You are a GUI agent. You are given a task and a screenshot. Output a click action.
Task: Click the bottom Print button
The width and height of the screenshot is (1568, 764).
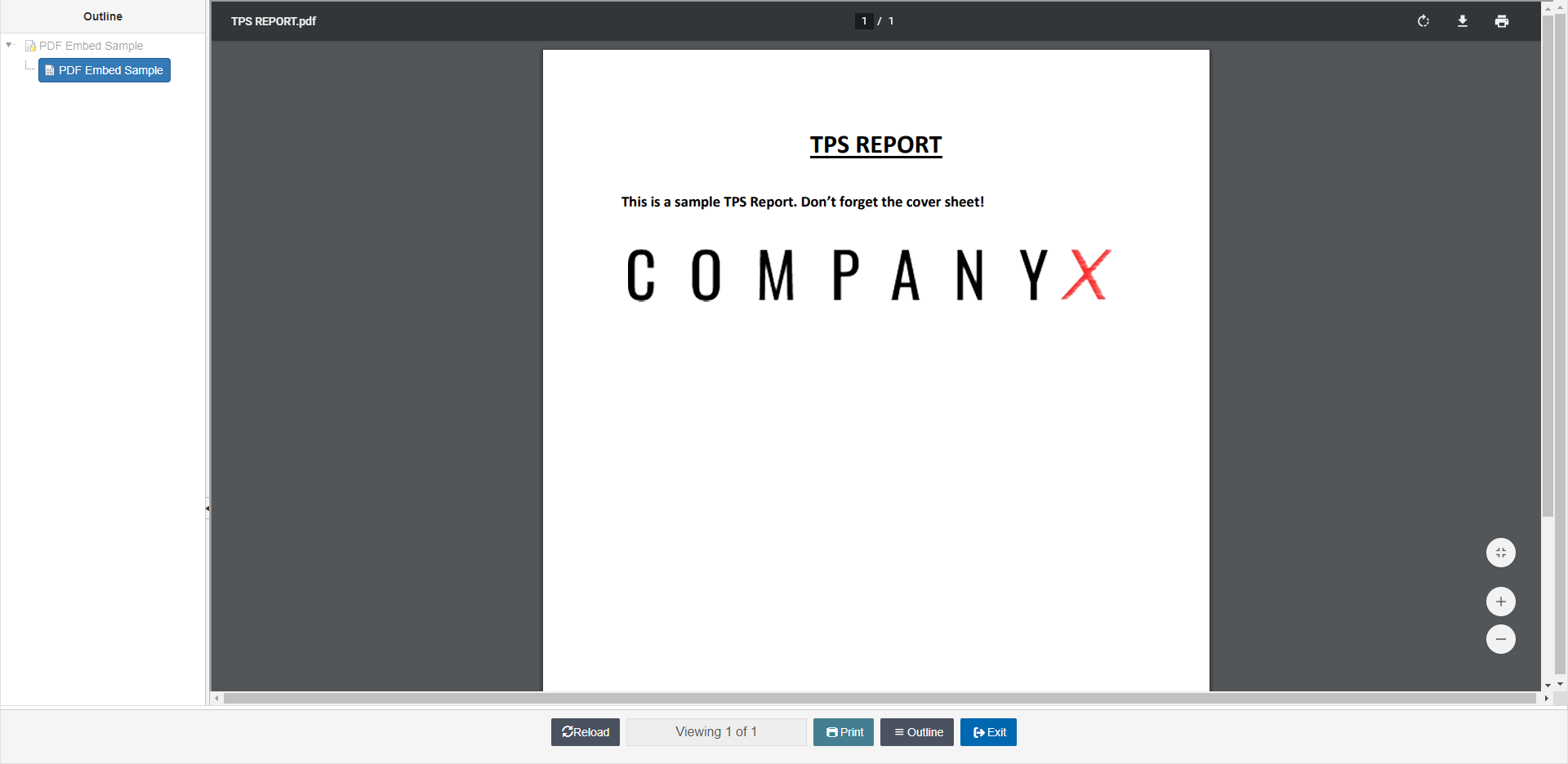tap(844, 732)
